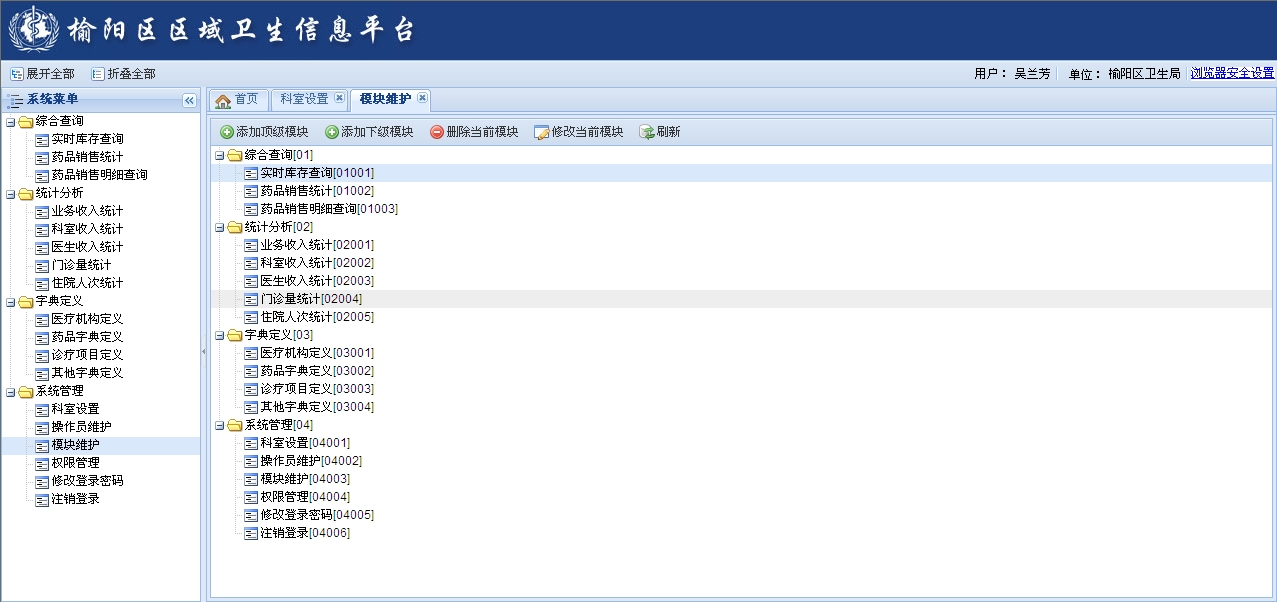Open 医生收入统计 from sidebar menu
The image size is (1277, 602).
(87, 247)
